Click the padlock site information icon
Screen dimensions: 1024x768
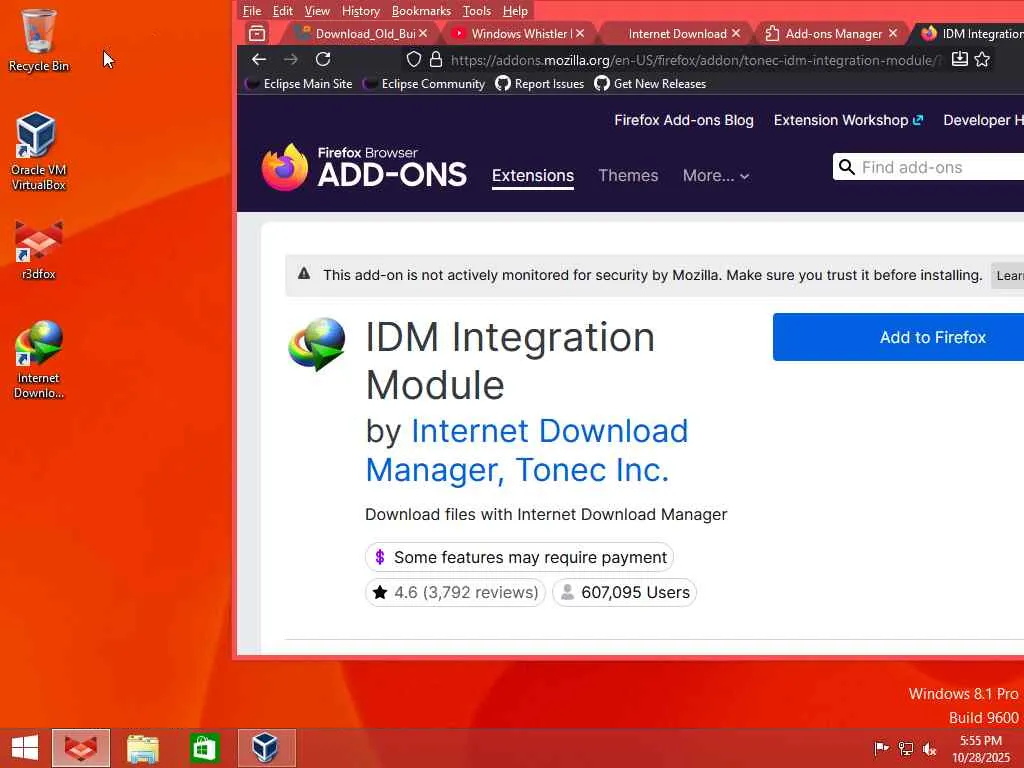pyautogui.click(x=436, y=59)
